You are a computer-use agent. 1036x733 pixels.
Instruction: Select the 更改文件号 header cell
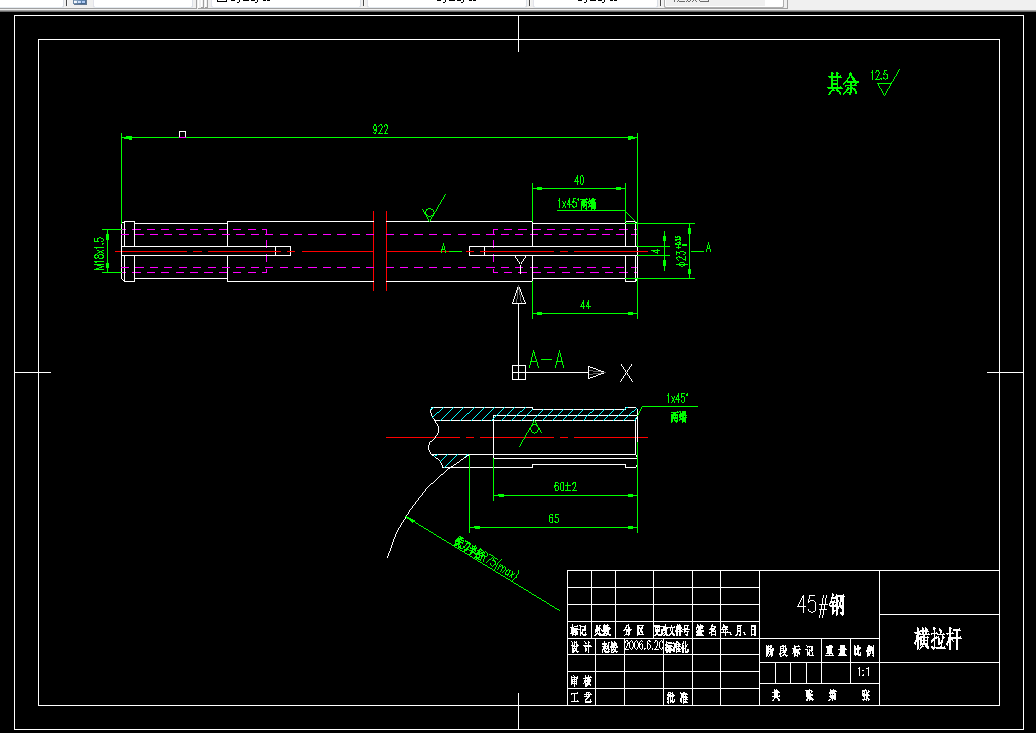(672, 631)
